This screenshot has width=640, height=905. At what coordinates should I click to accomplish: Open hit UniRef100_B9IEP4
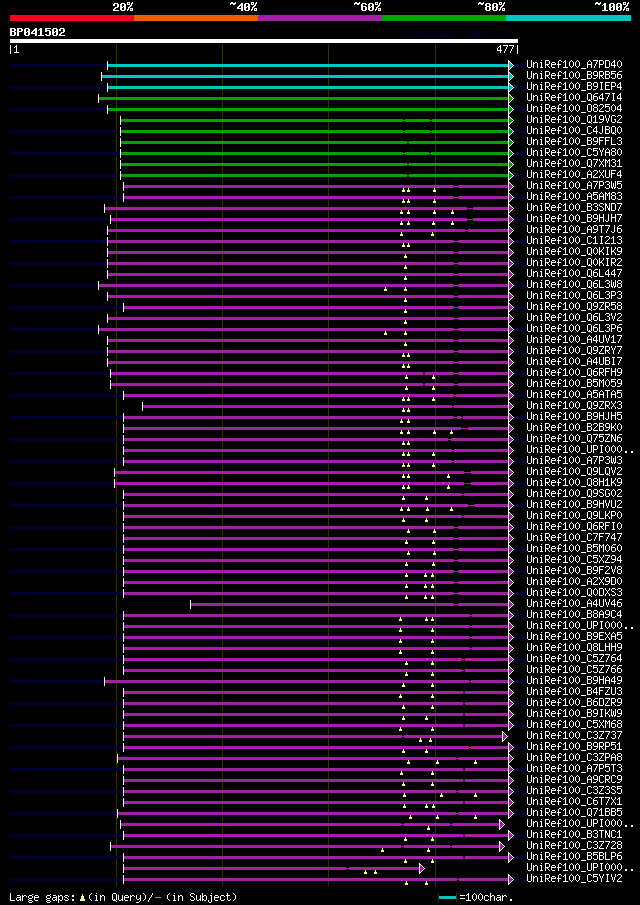click(x=574, y=87)
